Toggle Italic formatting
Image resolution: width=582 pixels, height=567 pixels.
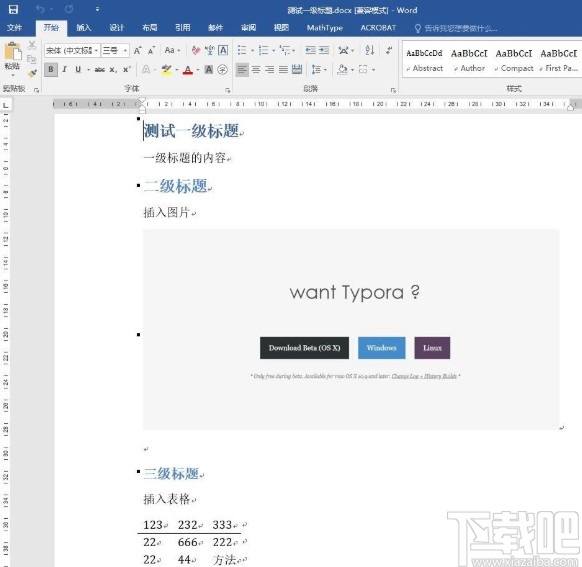pos(65,69)
